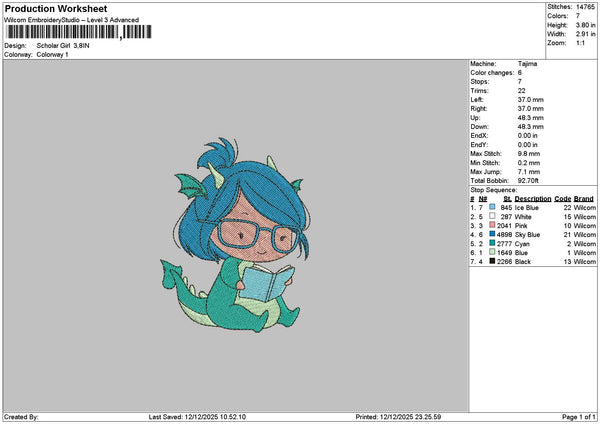Select the Black thread color swatch
600x424 pixels.
492,261
